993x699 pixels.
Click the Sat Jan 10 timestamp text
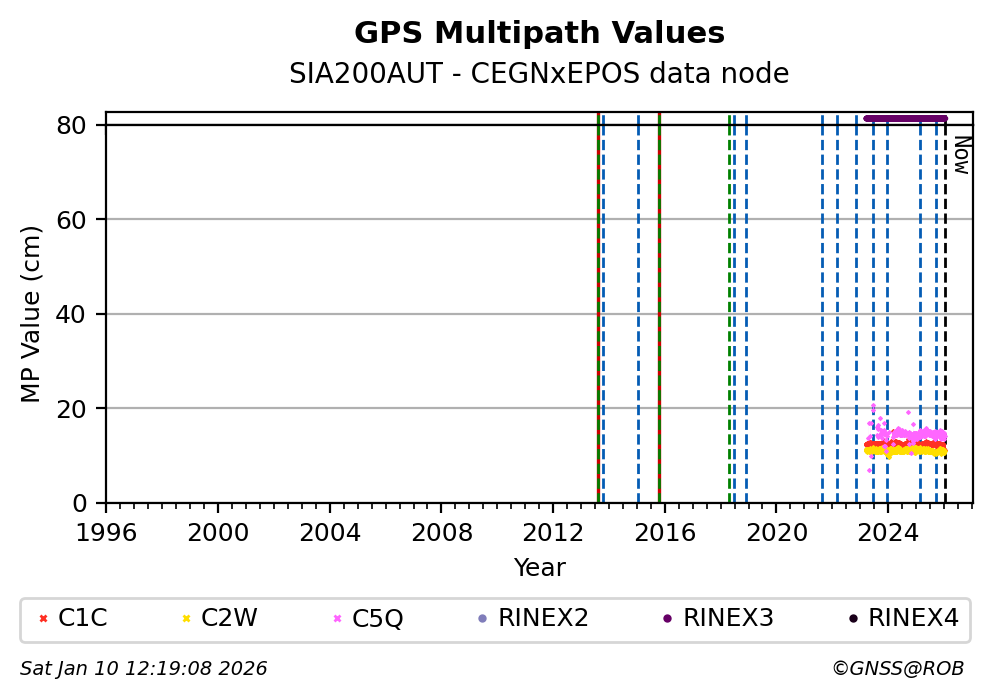pyautogui.click(x=143, y=668)
